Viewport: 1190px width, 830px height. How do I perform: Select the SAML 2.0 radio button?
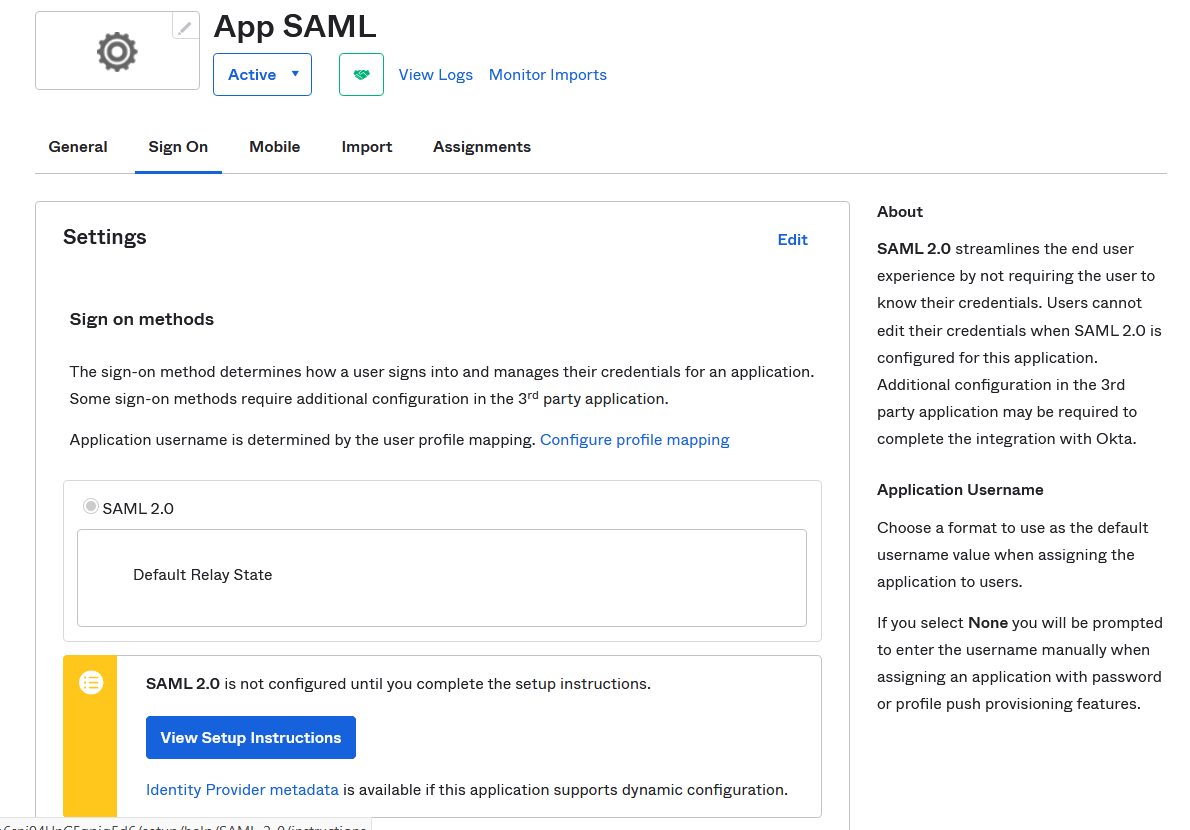point(91,507)
